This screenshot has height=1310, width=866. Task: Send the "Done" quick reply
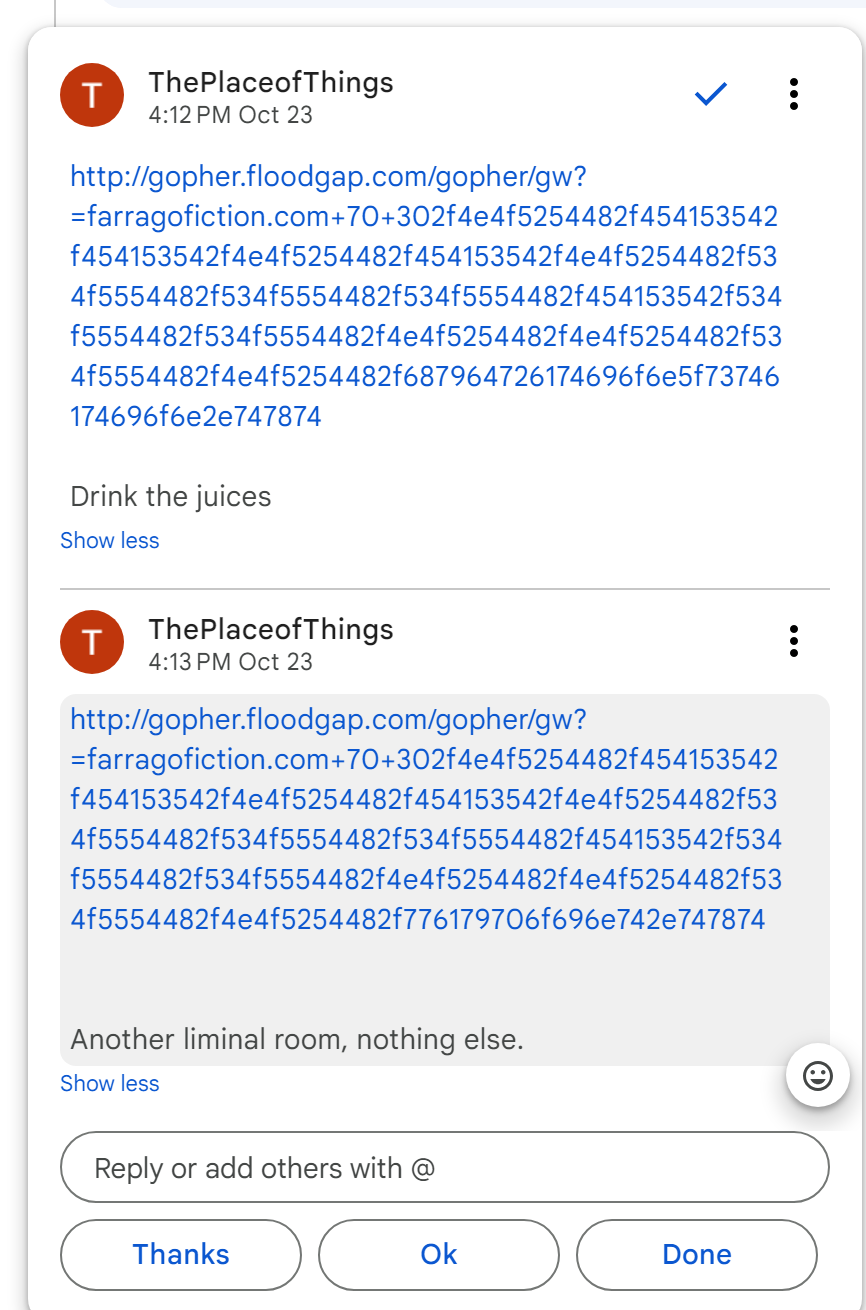pyautogui.click(x=696, y=1255)
